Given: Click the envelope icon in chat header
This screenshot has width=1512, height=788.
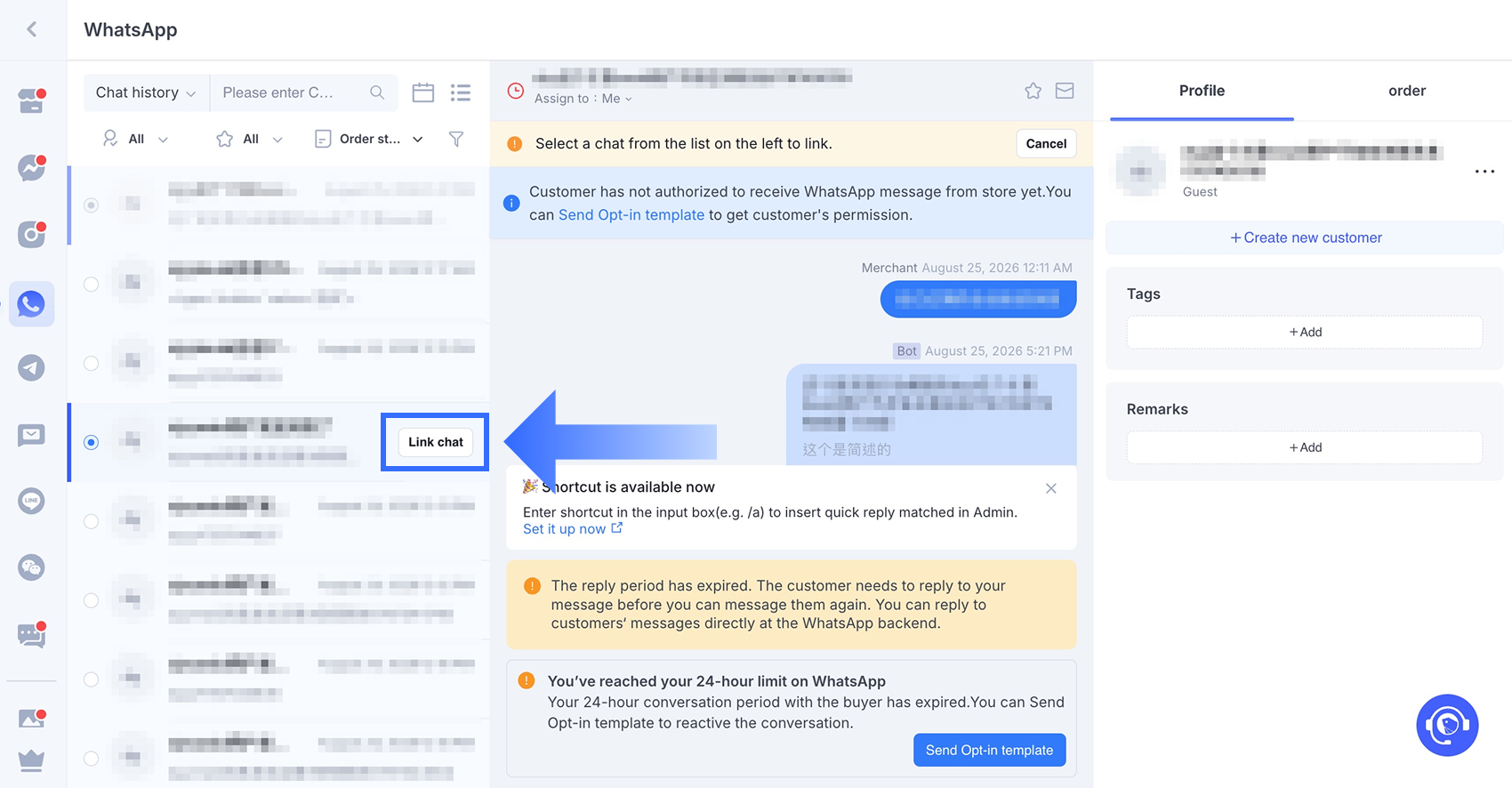Looking at the screenshot, I should coord(1065,91).
